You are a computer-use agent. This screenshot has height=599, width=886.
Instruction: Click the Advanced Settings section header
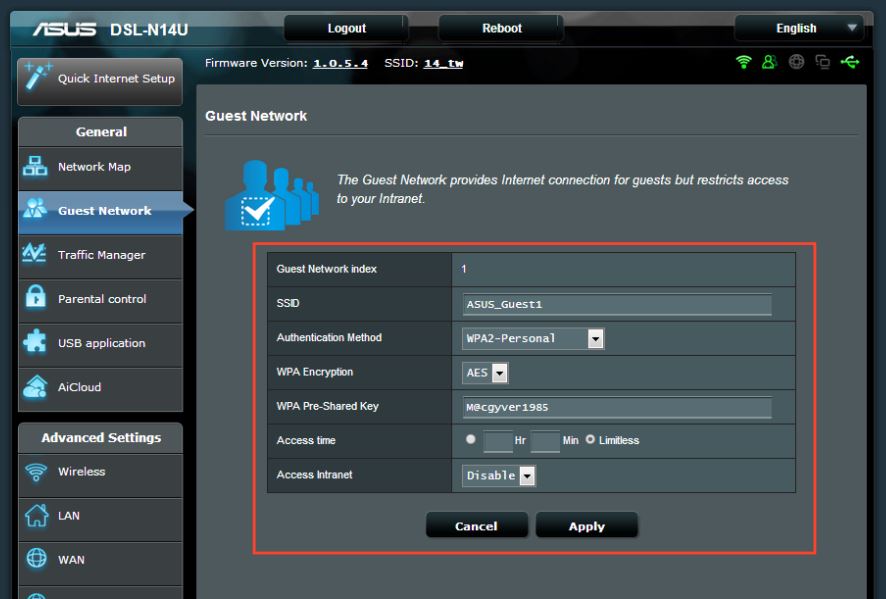pyautogui.click(x=101, y=437)
